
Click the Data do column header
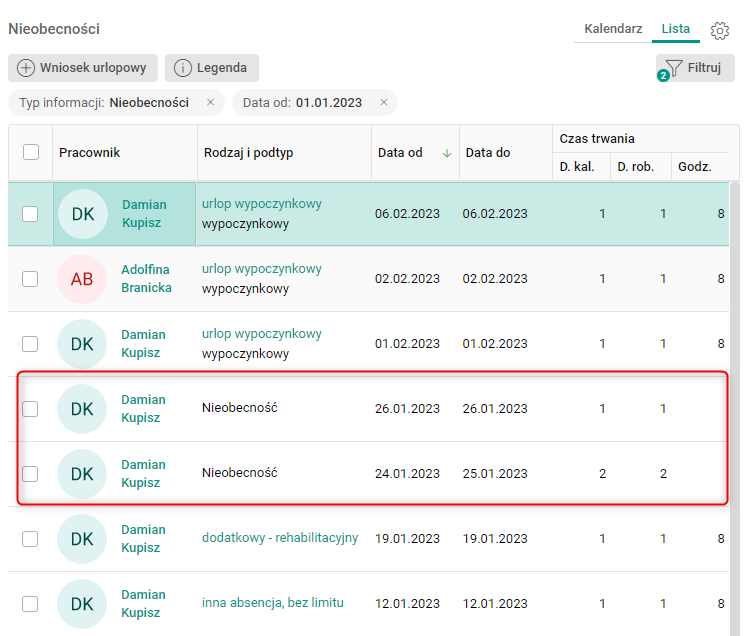coord(488,153)
